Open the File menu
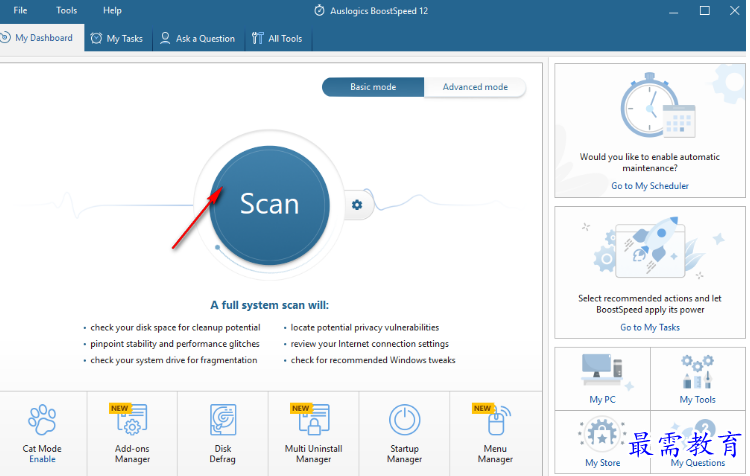 pos(20,11)
